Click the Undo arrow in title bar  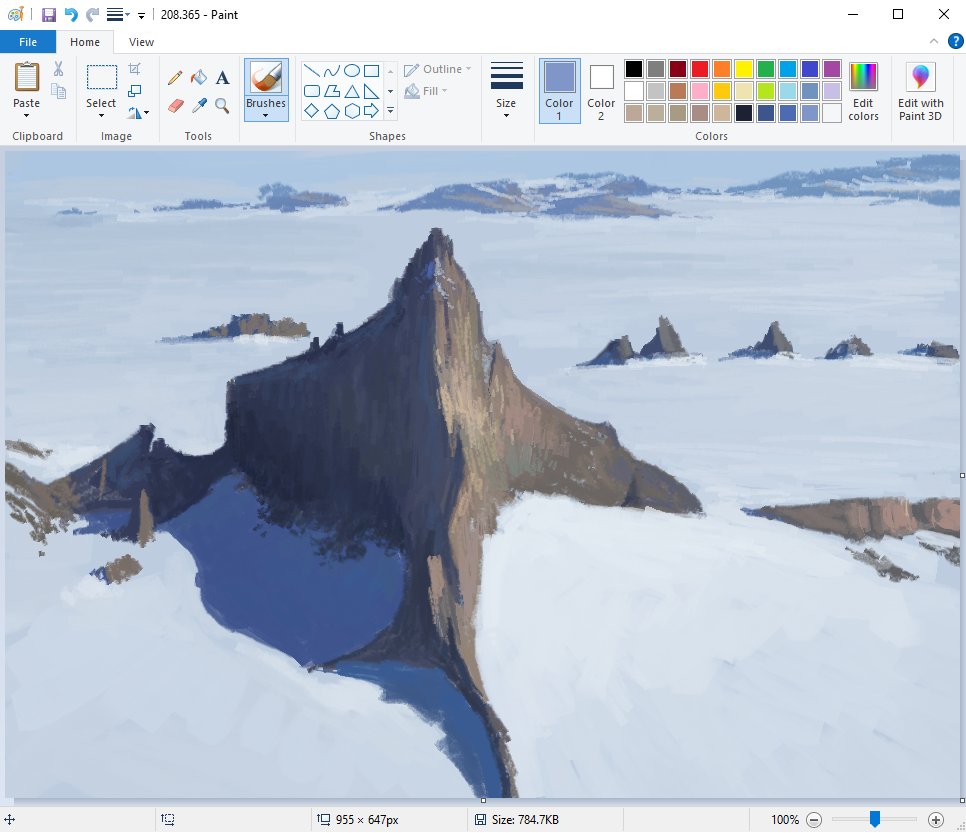(71, 15)
